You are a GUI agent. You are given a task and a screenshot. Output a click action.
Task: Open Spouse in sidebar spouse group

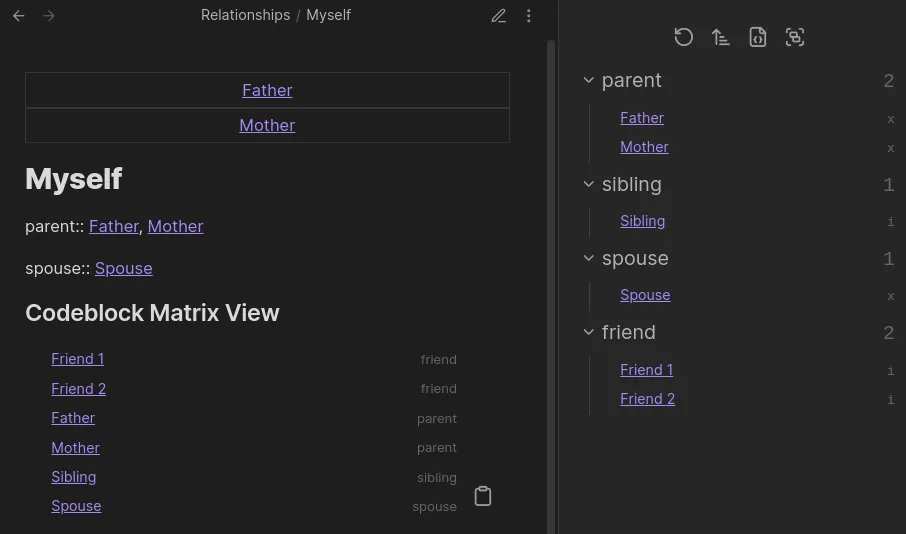click(x=645, y=295)
